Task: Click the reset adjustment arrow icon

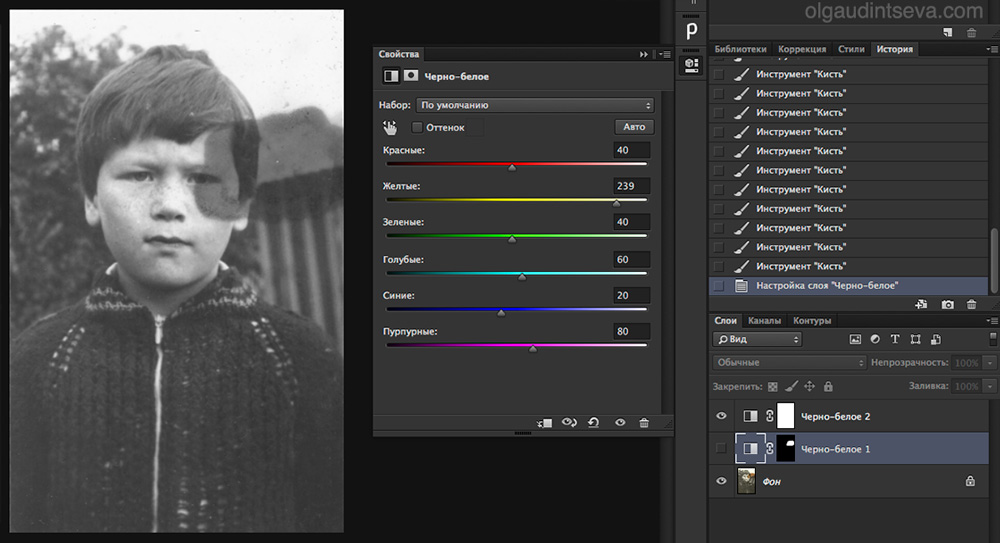Action: click(x=594, y=423)
